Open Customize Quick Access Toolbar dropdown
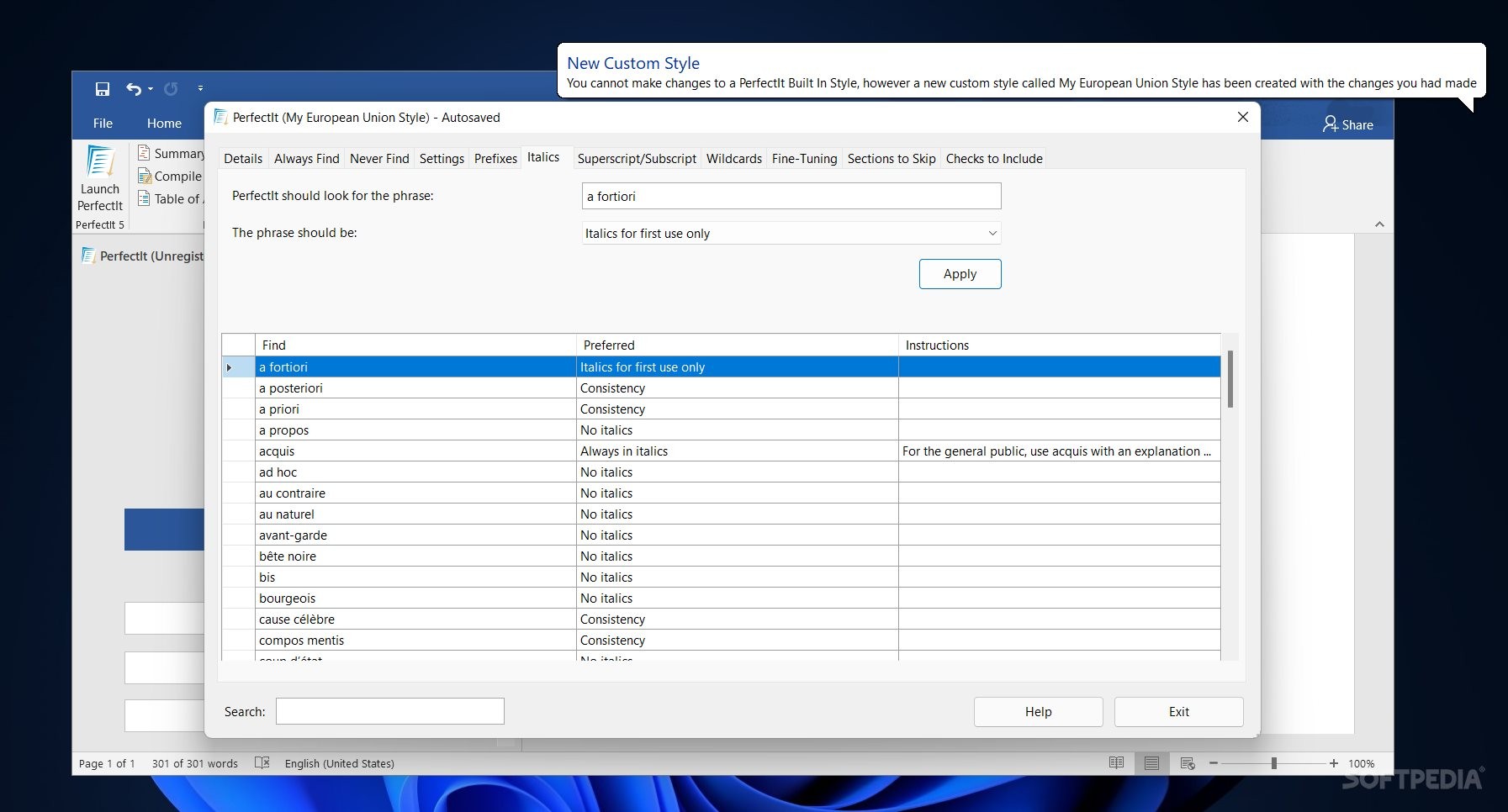The height and width of the screenshot is (812, 1508). pos(200,87)
